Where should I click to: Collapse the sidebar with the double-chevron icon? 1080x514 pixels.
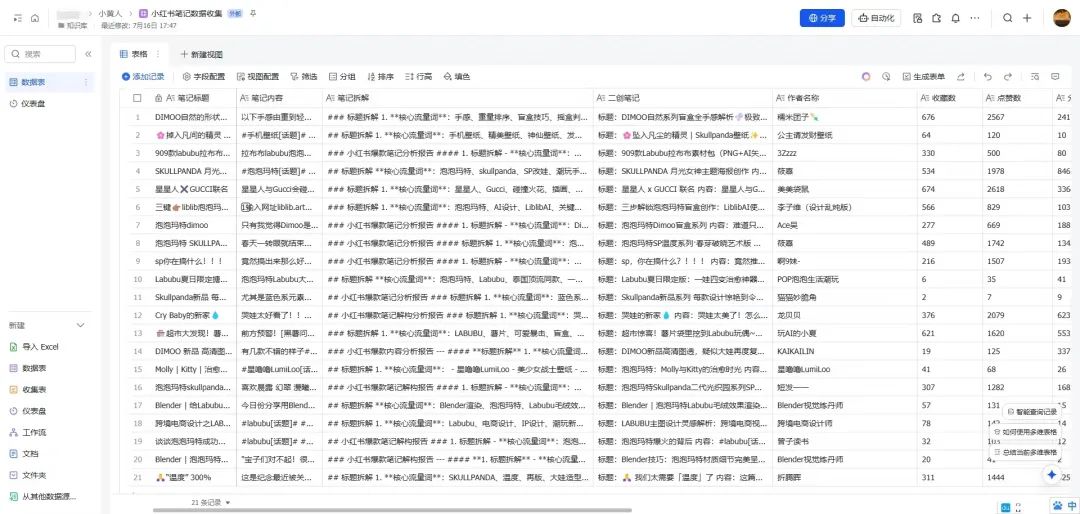pos(88,54)
